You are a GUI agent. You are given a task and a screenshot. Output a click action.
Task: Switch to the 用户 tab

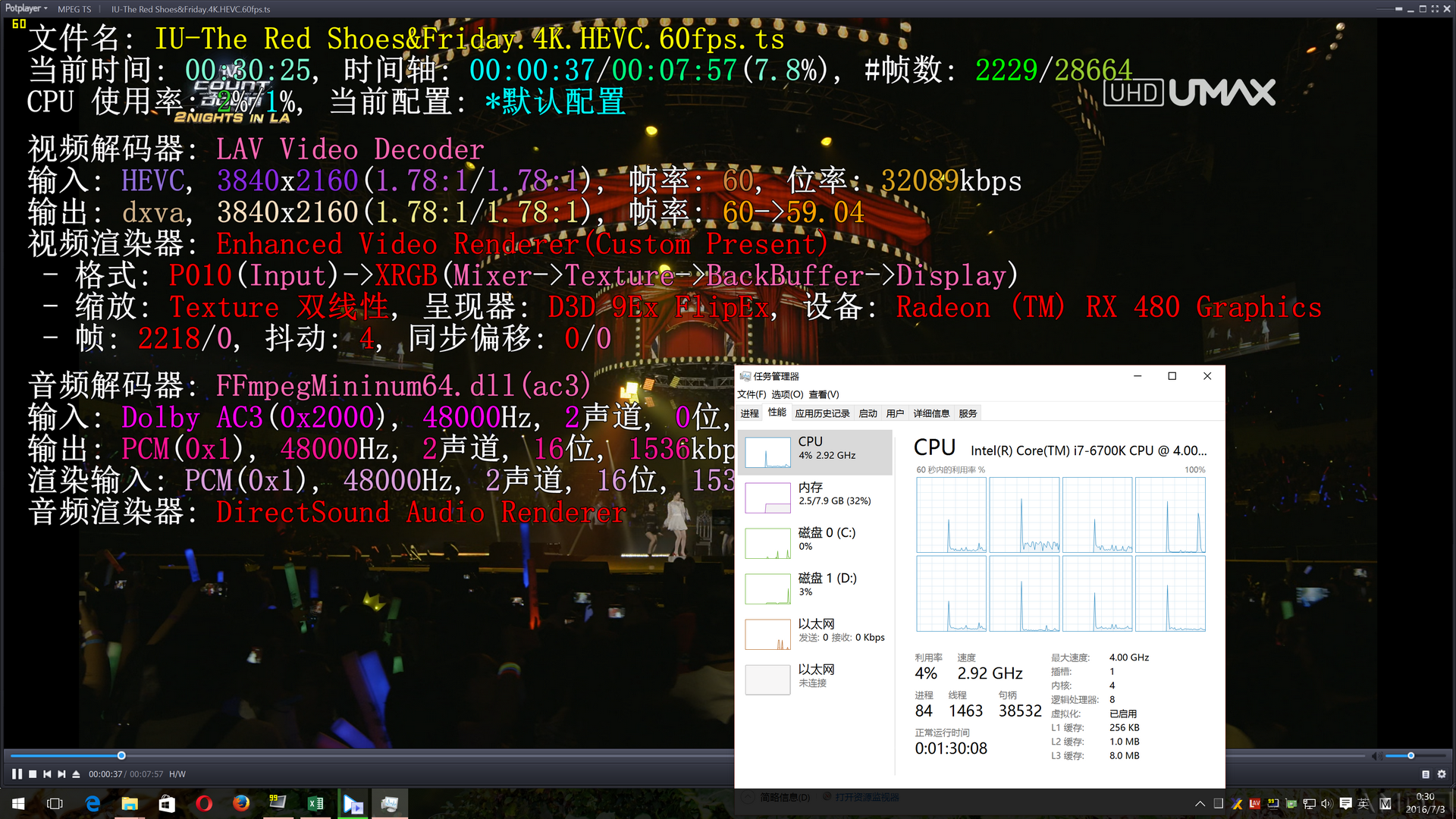tap(895, 413)
